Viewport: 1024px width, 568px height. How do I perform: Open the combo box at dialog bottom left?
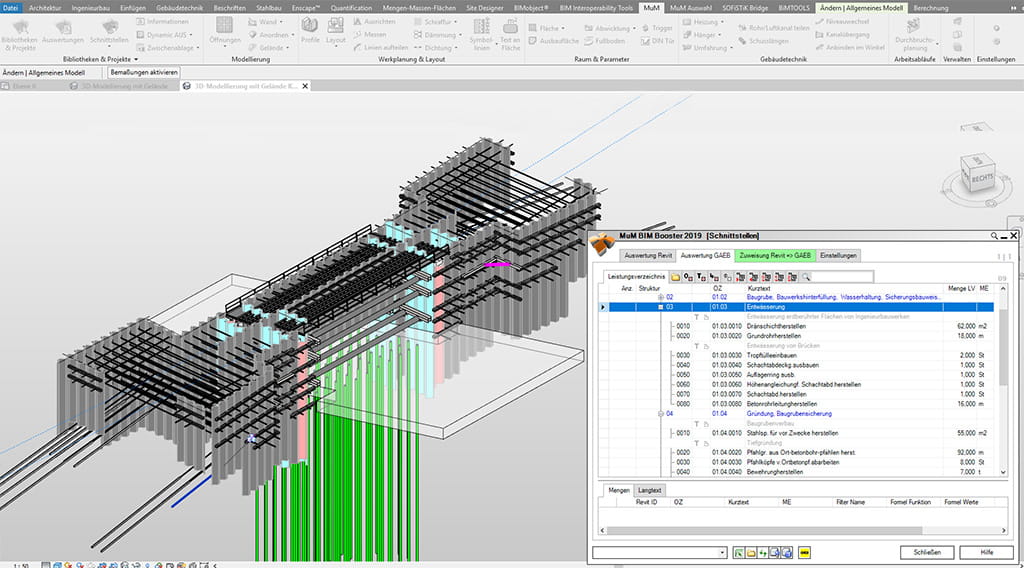[722, 552]
